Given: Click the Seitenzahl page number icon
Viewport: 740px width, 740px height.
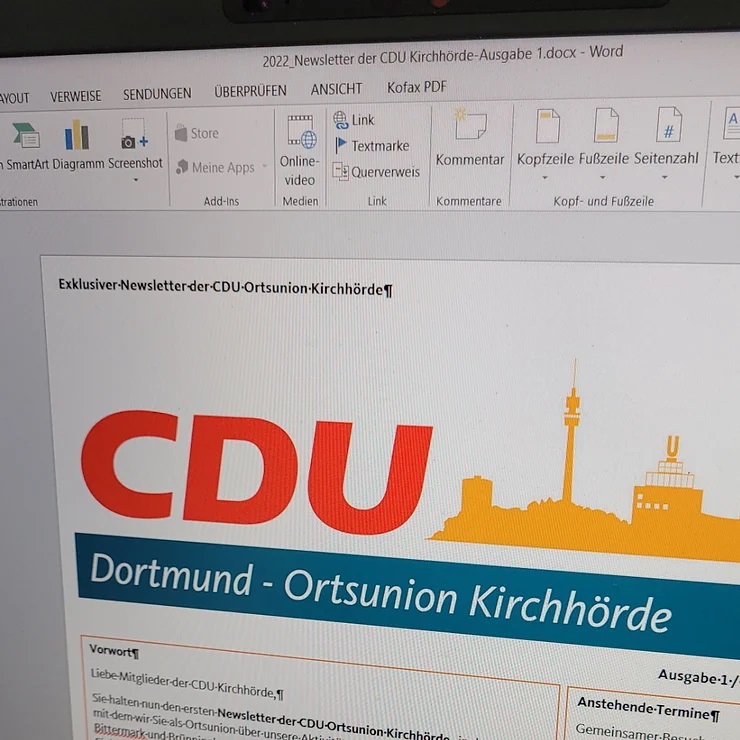Looking at the screenshot, I should pos(669,125).
